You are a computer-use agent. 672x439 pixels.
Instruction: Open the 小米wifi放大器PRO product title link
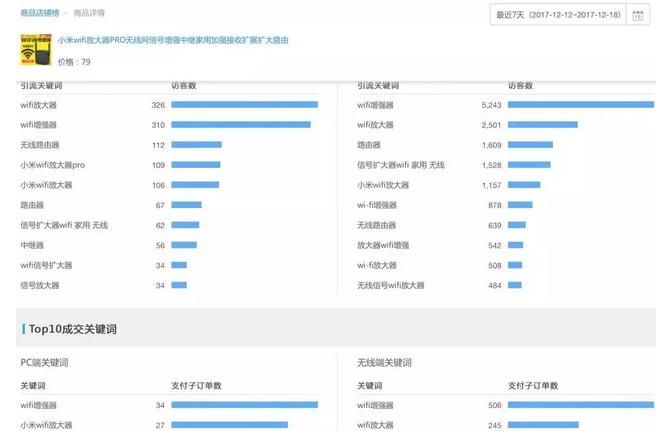[x=173, y=40]
